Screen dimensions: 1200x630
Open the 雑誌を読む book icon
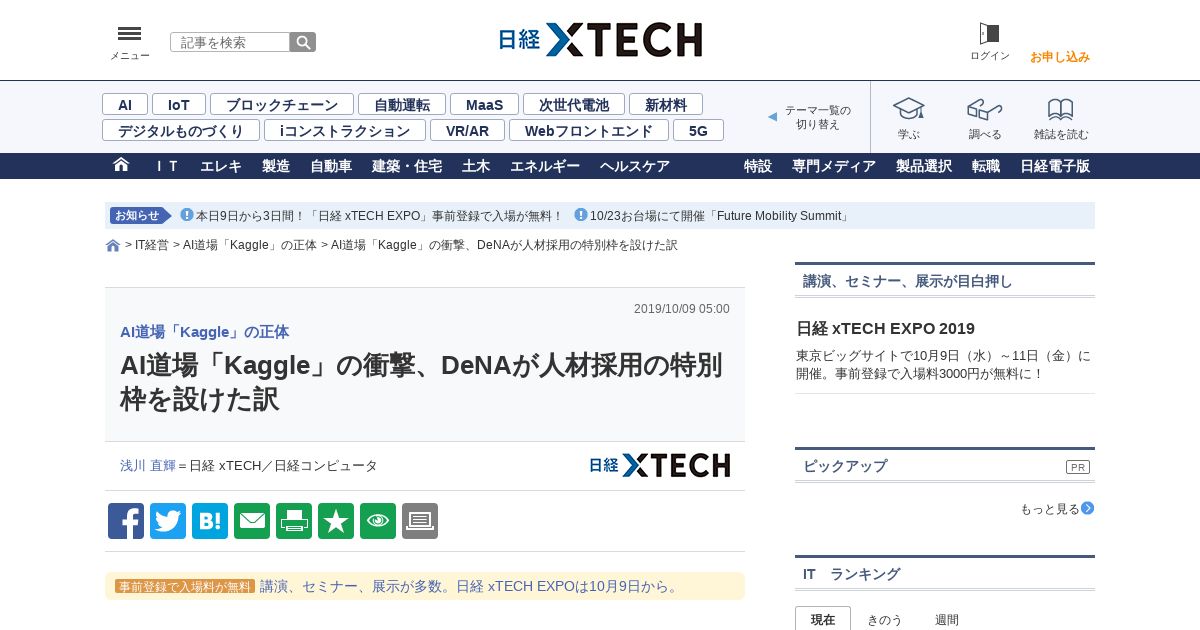(1061, 109)
